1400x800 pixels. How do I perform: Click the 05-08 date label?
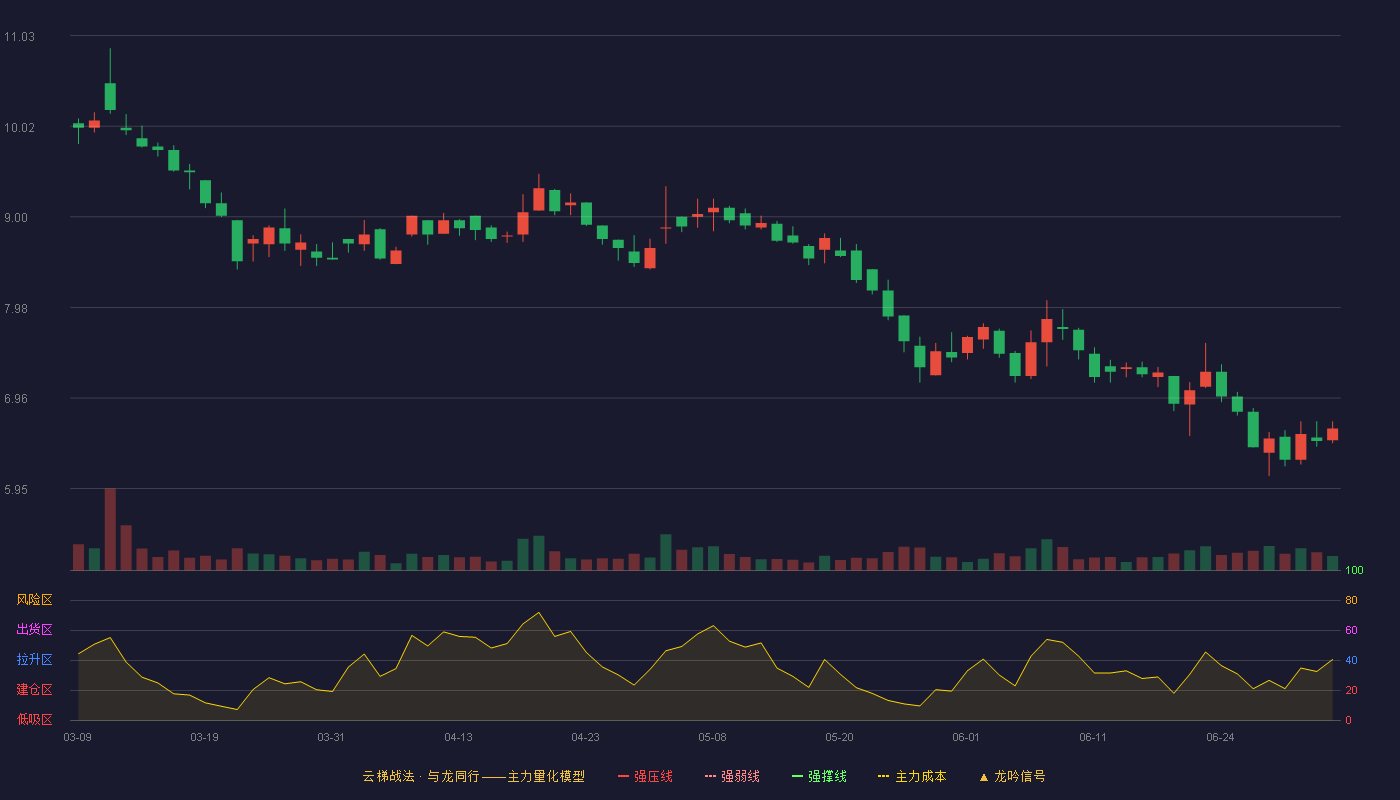pyautogui.click(x=712, y=737)
